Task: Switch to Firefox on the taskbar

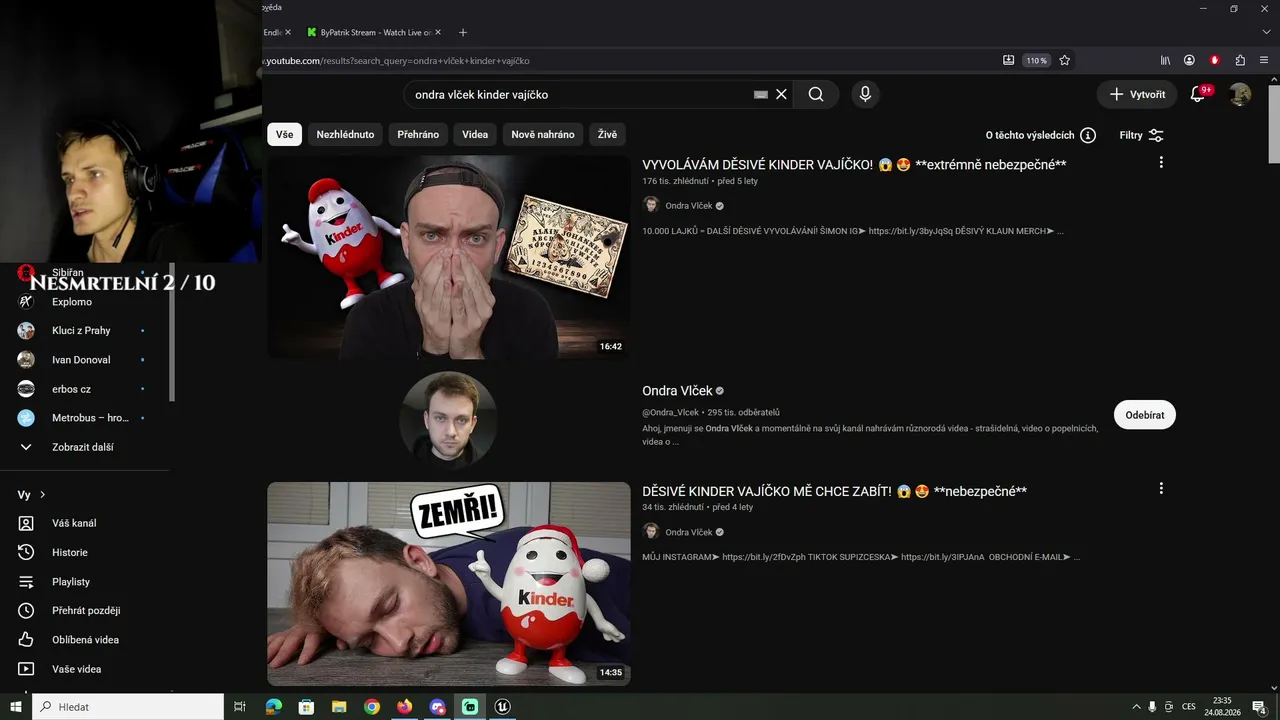Action: pyautogui.click(x=404, y=707)
